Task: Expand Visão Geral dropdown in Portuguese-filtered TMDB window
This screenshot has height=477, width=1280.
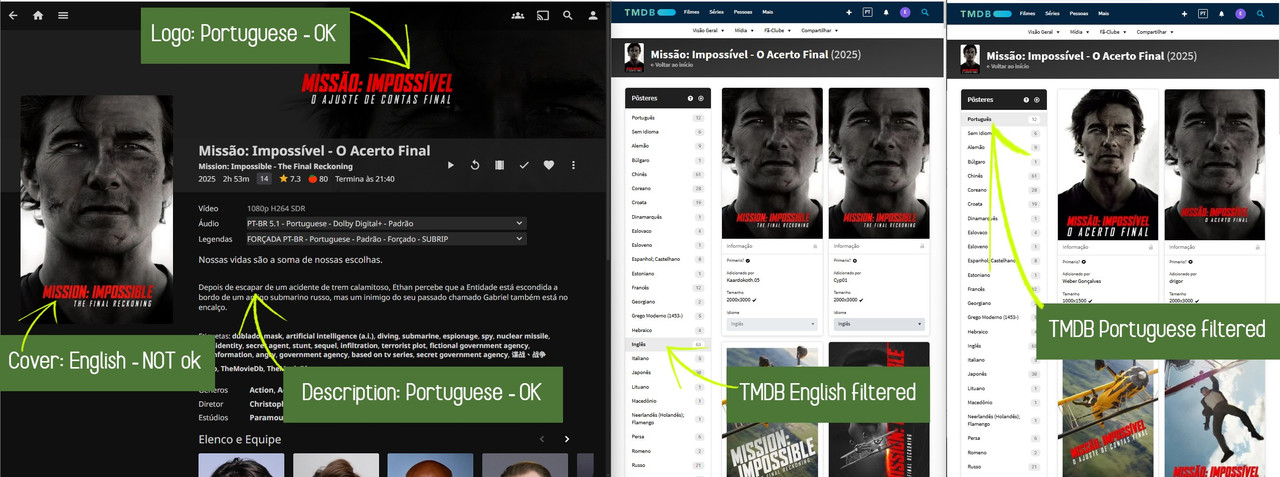Action: [x=1043, y=31]
